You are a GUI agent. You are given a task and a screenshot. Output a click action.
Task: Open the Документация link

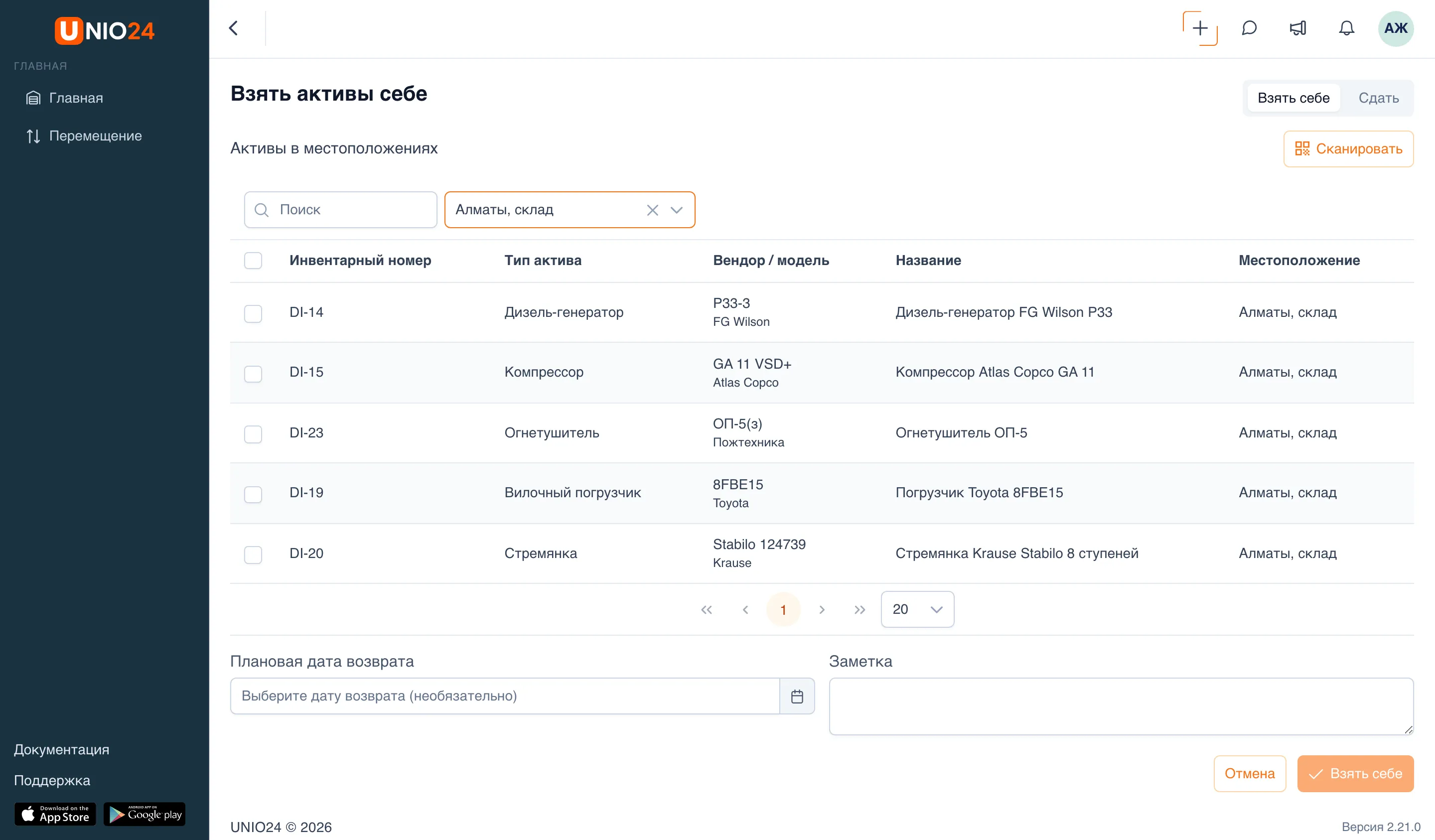coord(61,750)
